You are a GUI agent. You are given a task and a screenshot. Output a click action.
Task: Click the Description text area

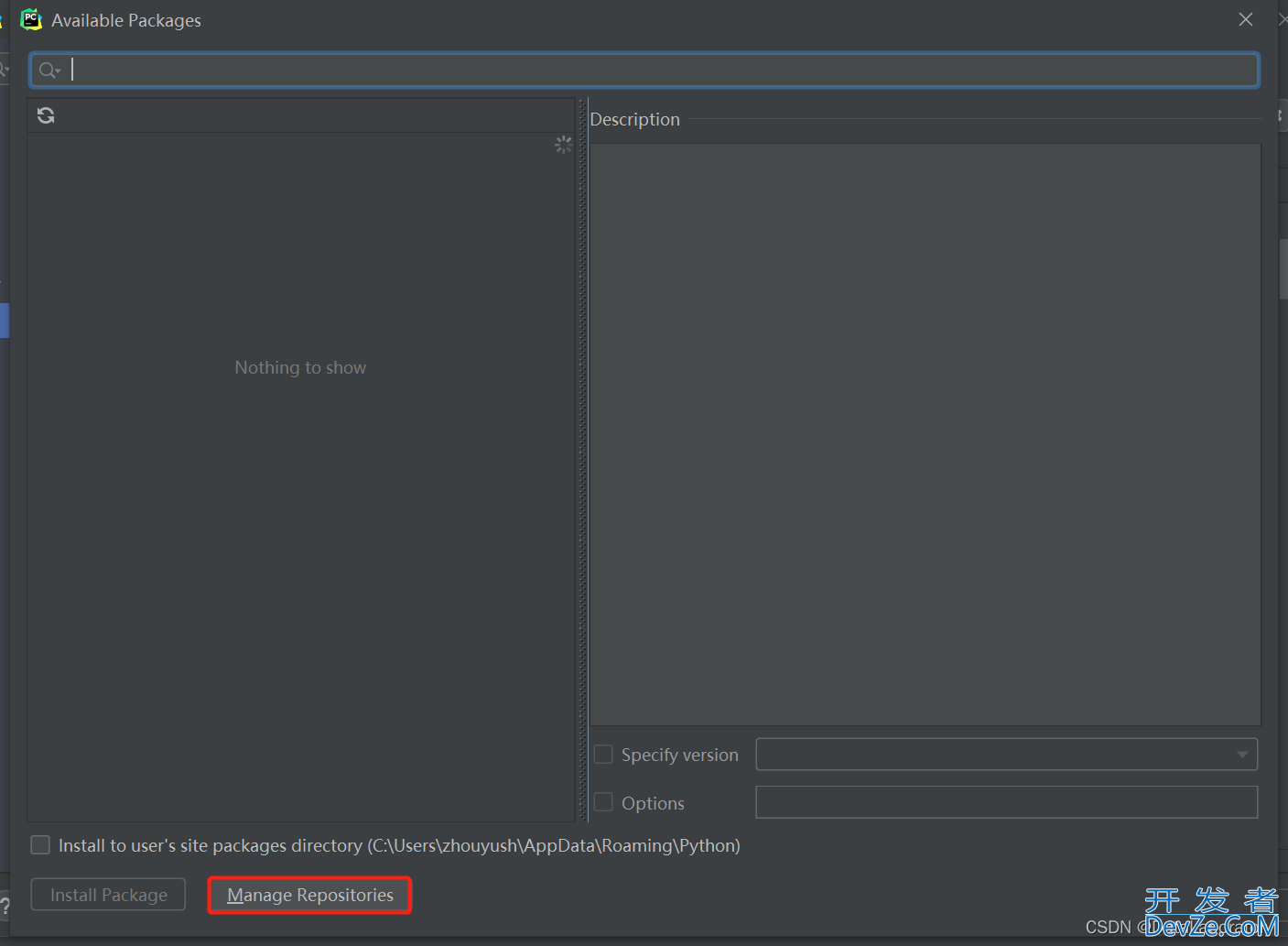tap(925, 434)
